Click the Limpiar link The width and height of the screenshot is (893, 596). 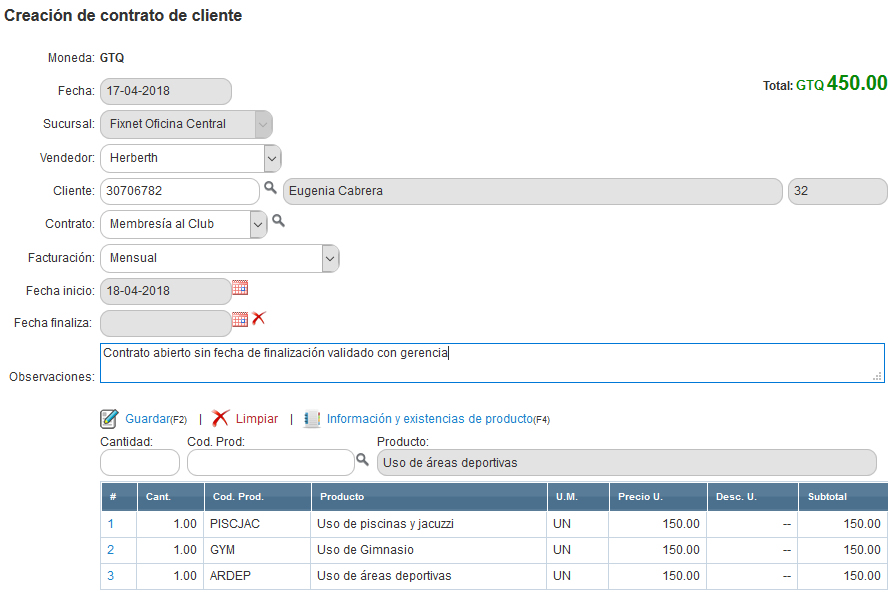(257, 419)
